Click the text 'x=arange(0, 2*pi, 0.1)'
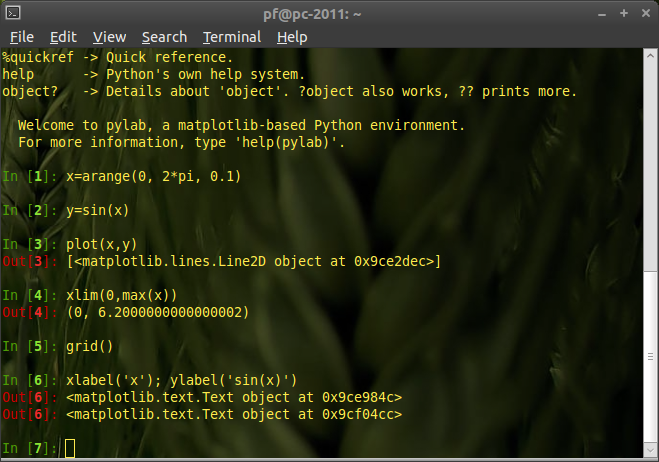659x462 pixels. click(153, 176)
